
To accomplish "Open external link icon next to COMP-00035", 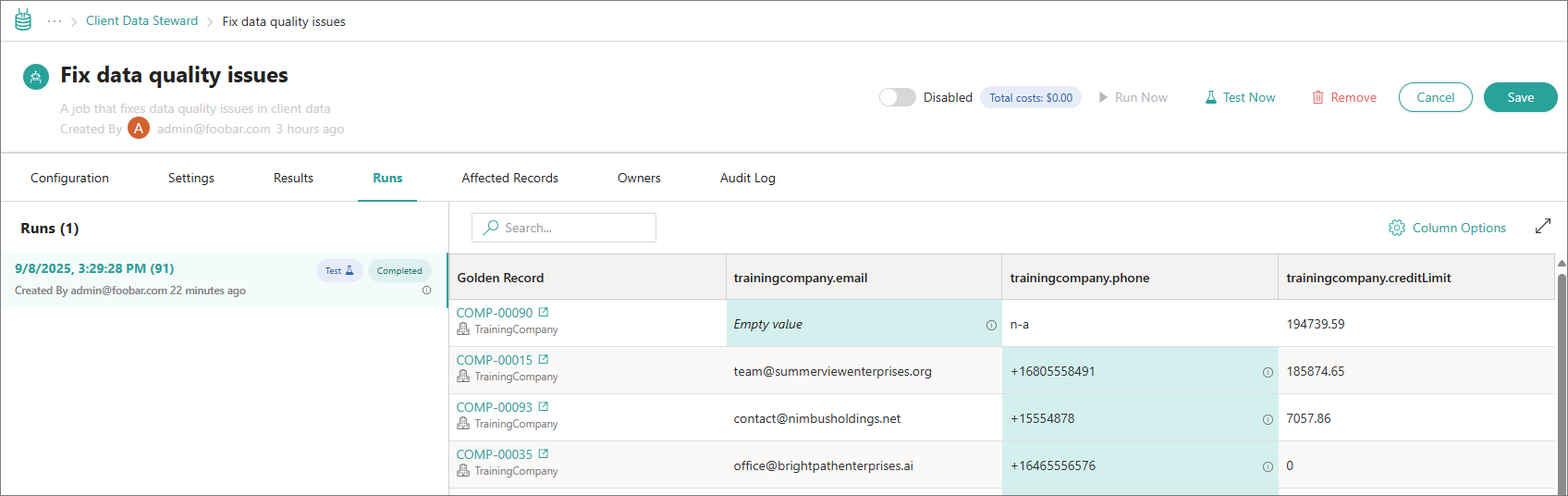I will point(544,454).
